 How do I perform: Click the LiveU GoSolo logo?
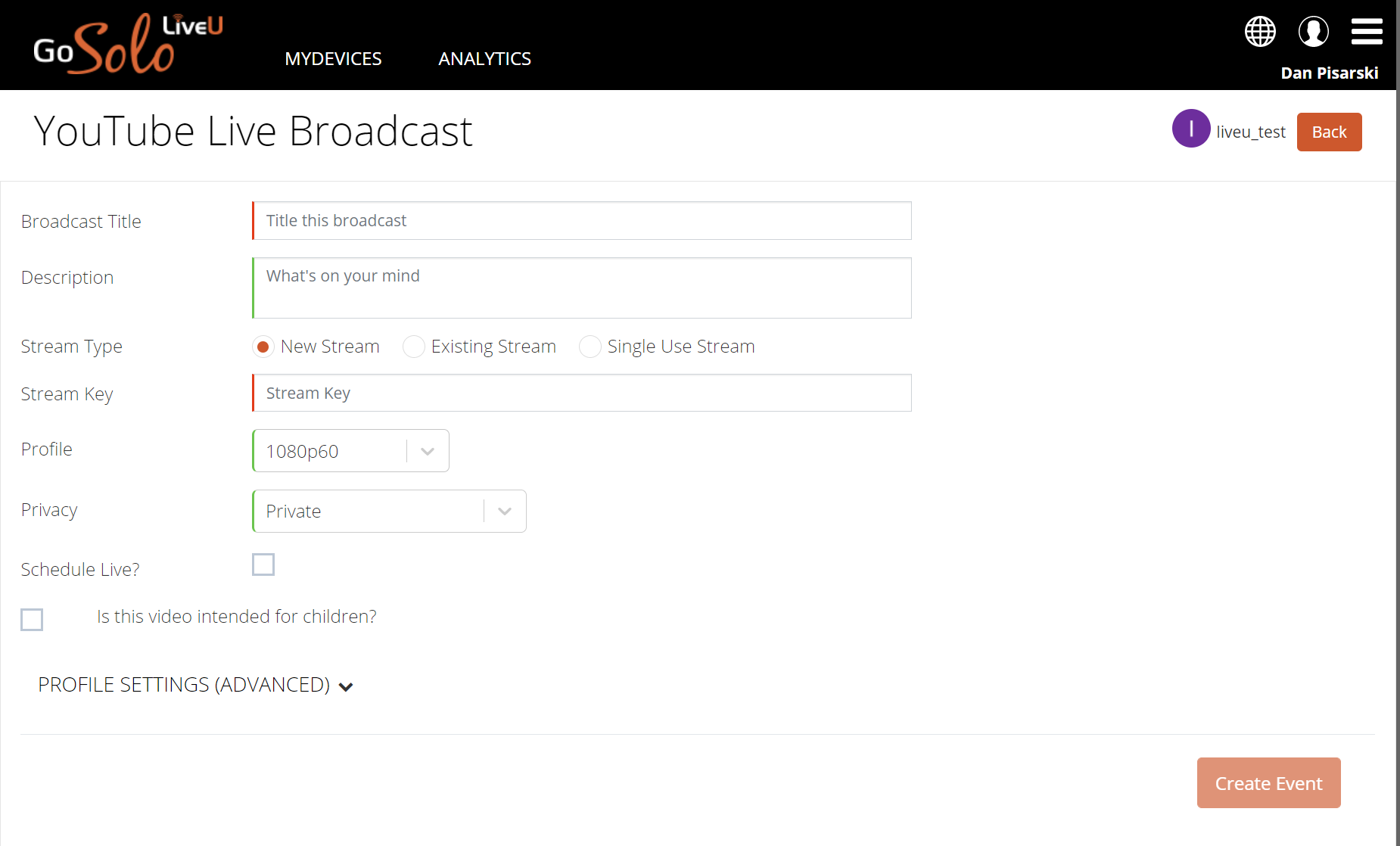click(128, 44)
